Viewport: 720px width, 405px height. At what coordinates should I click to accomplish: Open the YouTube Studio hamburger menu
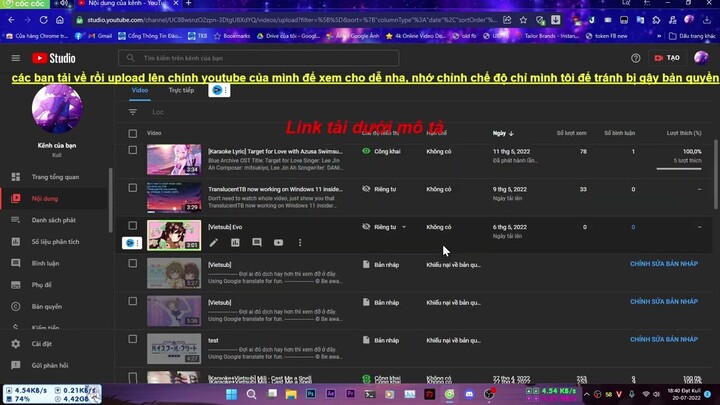click(x=16, y=58)
